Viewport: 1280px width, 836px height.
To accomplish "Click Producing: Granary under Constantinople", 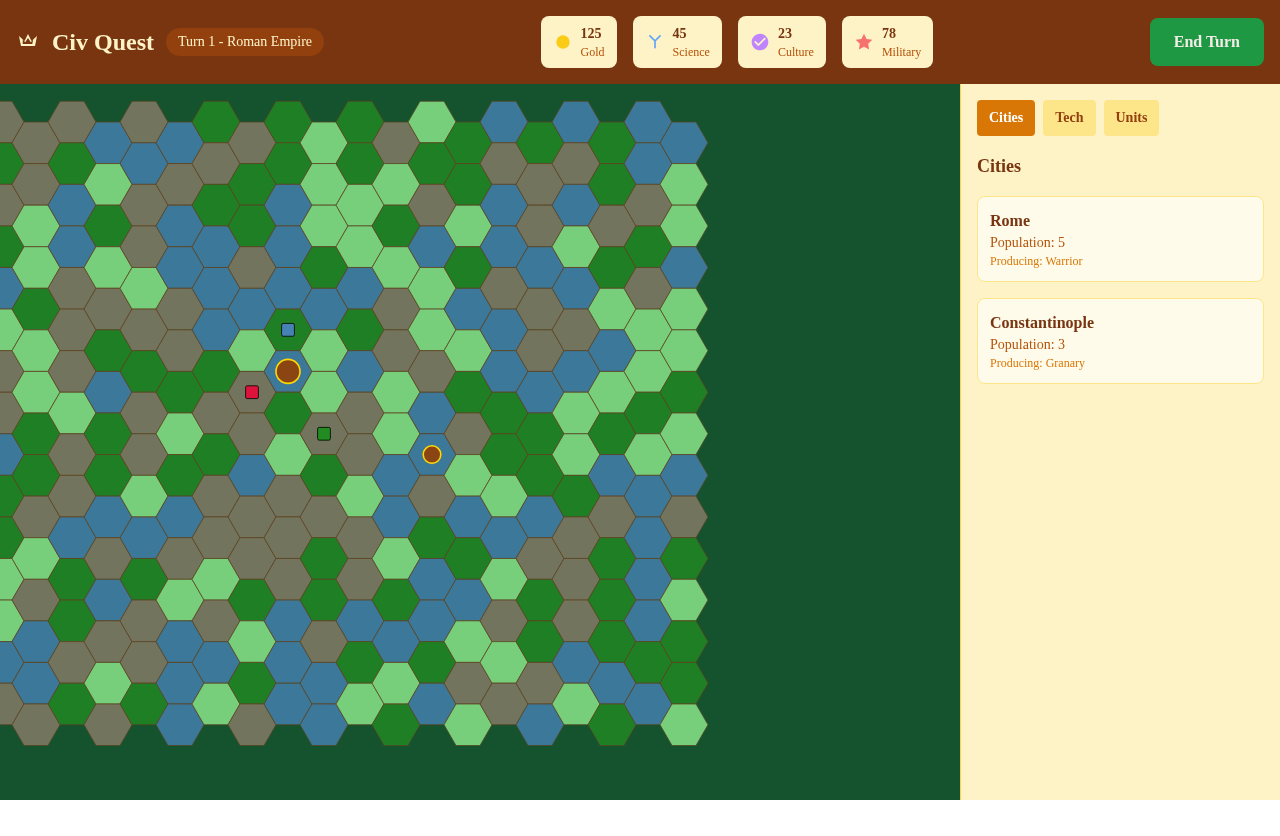I will (1037, 363).
